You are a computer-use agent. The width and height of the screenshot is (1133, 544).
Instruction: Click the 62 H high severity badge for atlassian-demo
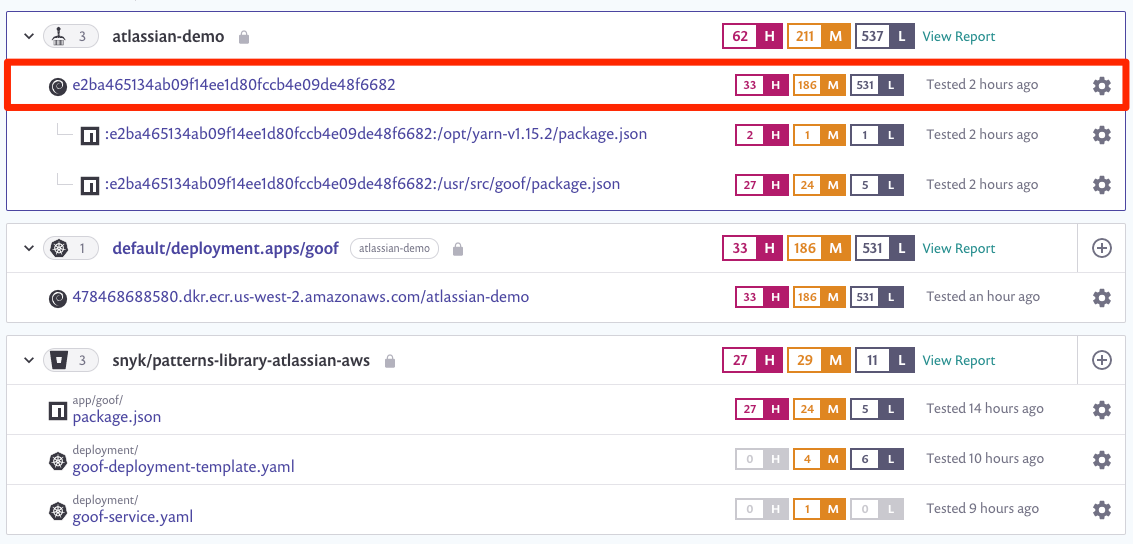pyautogui.click(x=752, y=36)
